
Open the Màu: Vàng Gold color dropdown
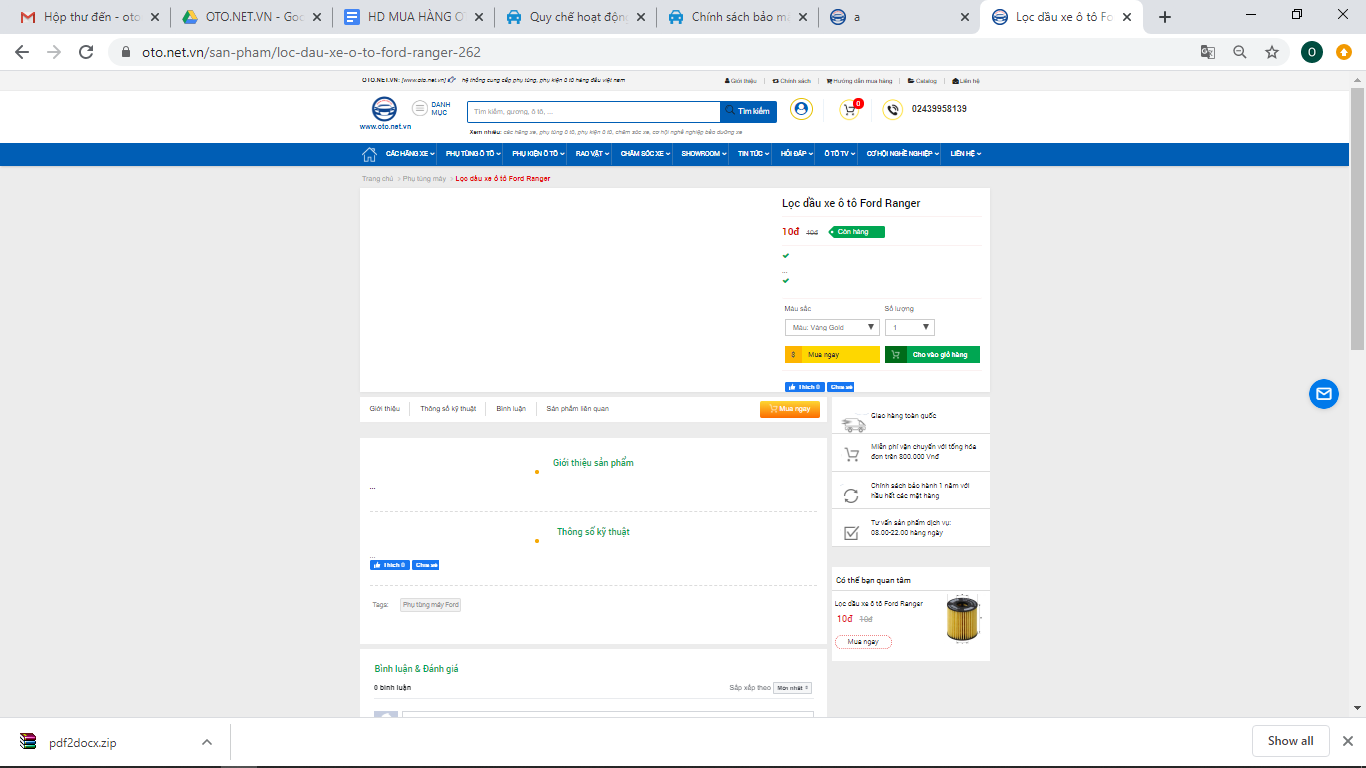[832, 327]
